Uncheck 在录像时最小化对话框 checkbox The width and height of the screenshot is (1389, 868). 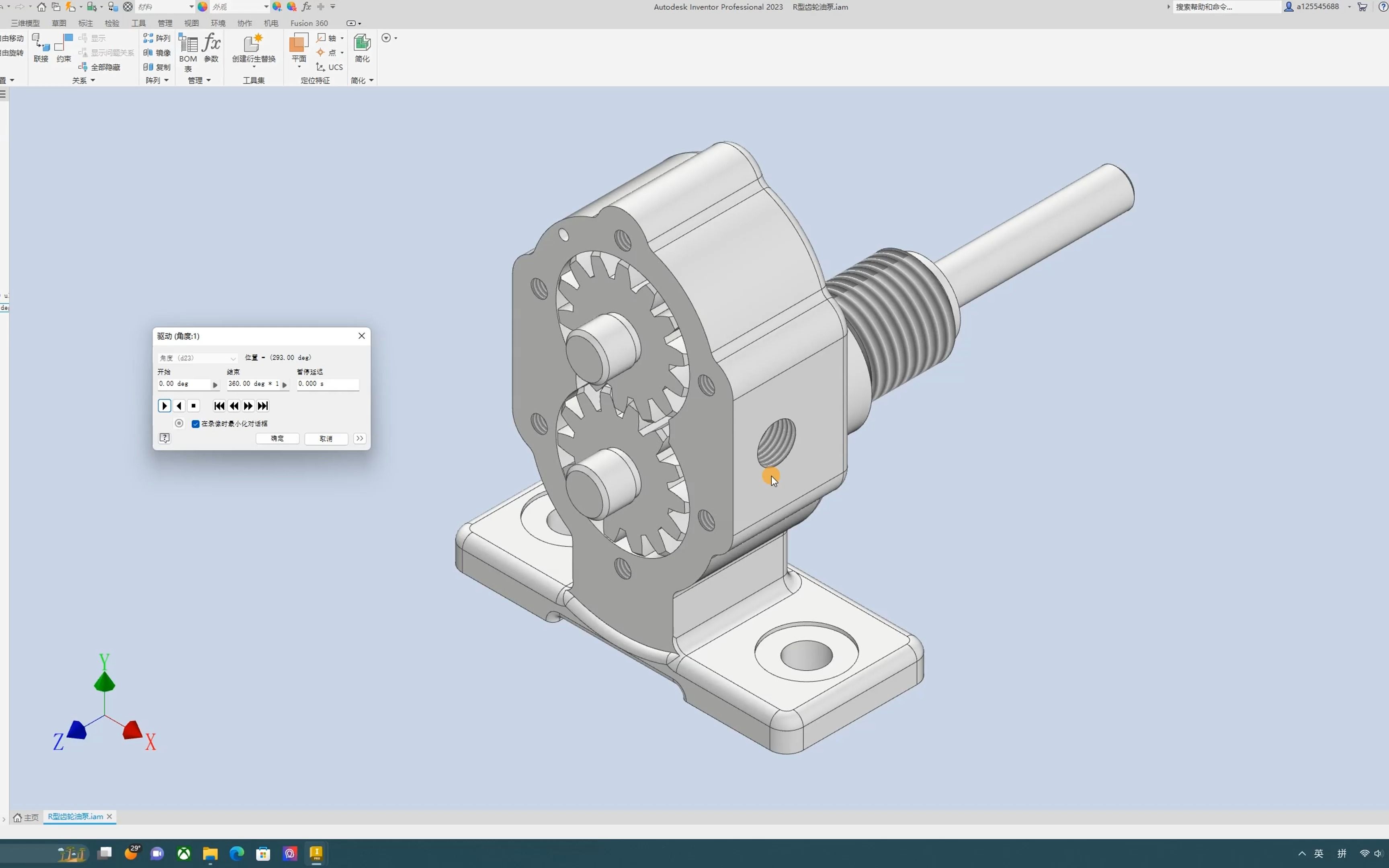pos(196,424)
